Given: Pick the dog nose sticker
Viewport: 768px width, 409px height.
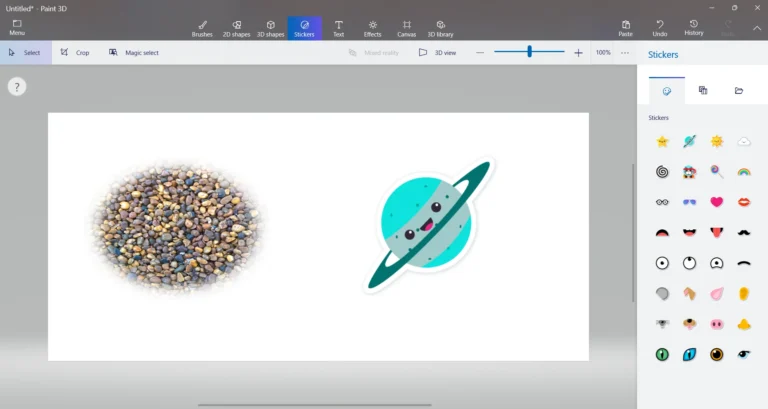Looking at the screenshot, I should pos(689,324).
